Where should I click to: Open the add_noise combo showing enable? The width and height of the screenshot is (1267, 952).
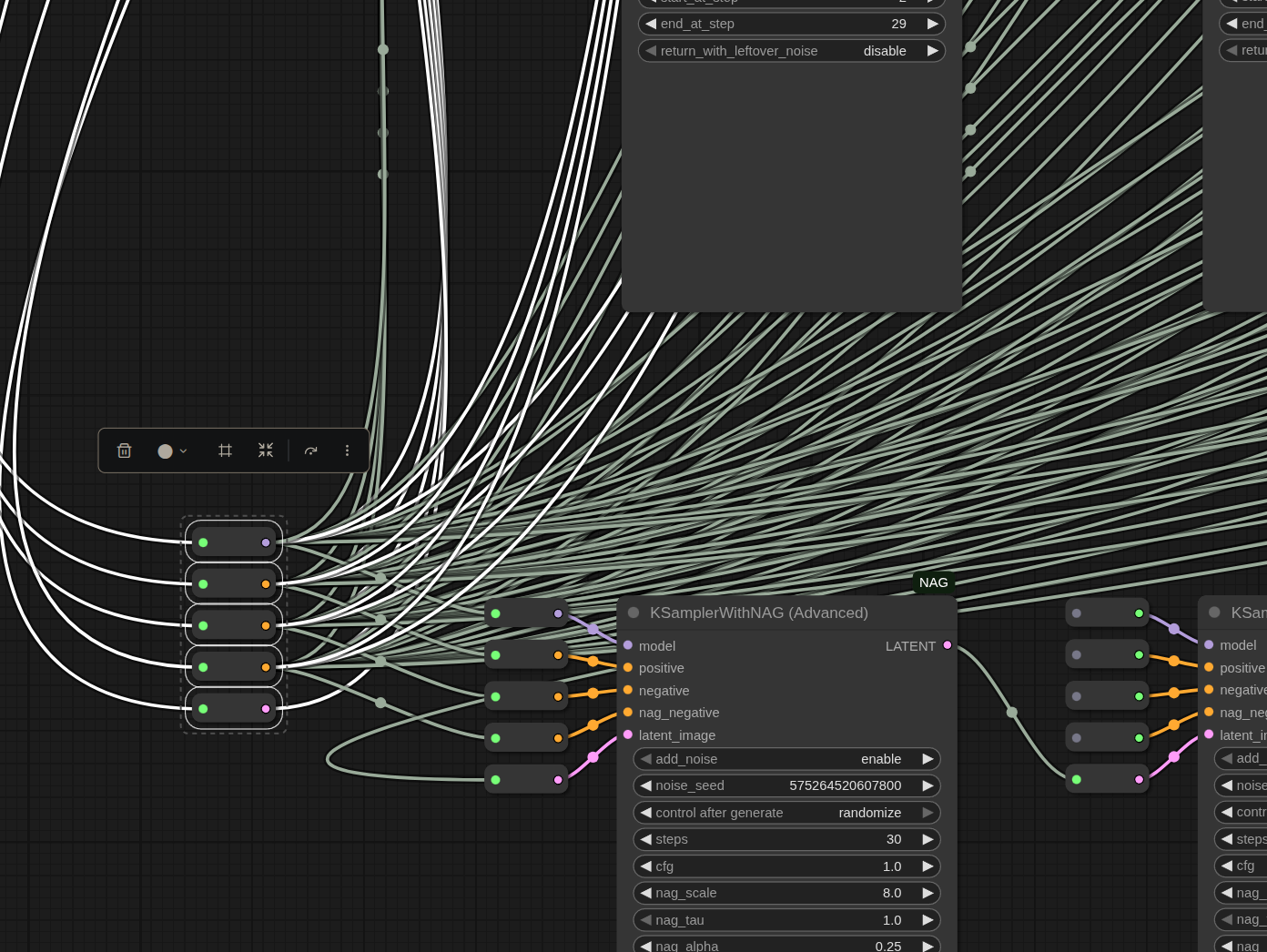[787, 759]
